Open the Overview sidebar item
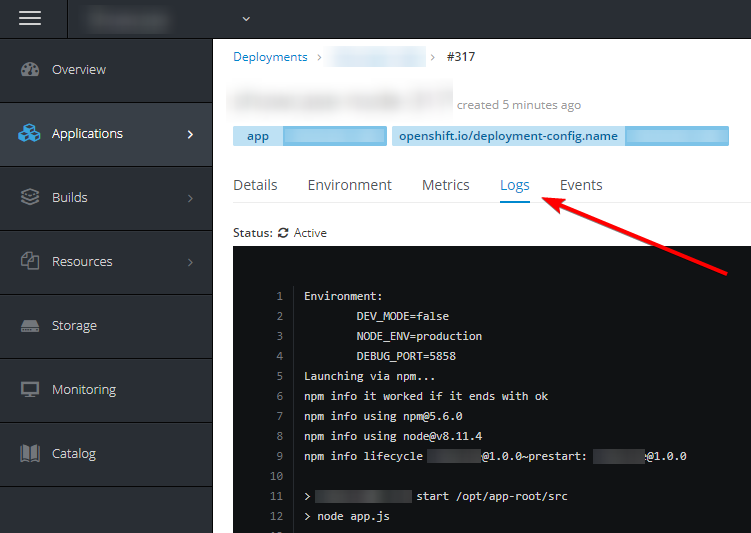751x533 pixels. [x=106, y=70]
